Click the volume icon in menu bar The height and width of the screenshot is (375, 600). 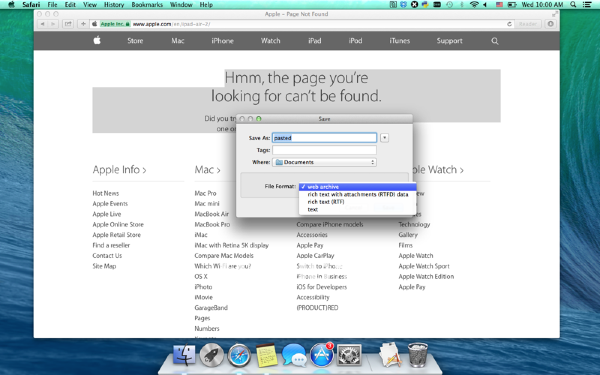point(485,5)
